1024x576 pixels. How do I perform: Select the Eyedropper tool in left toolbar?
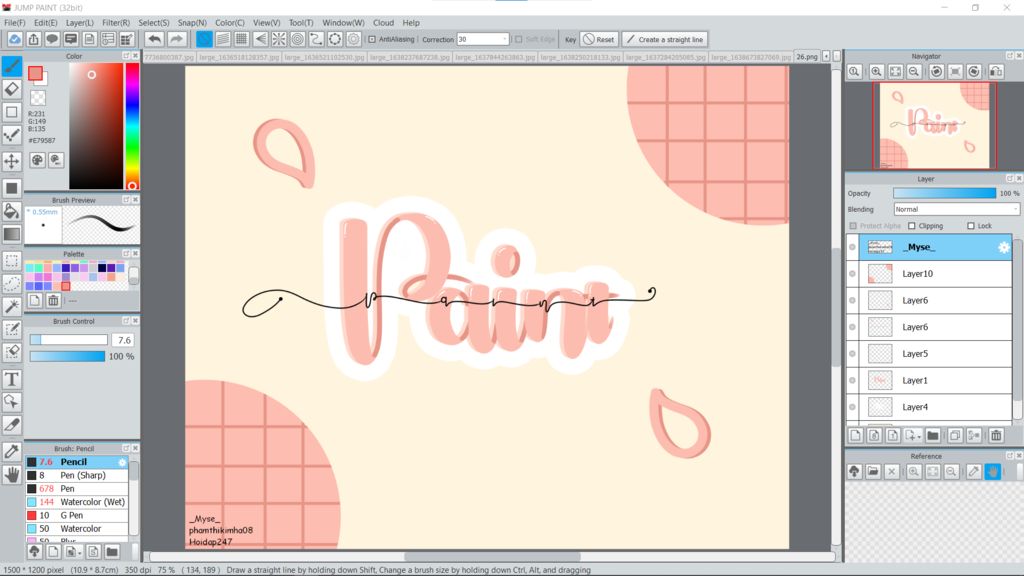point(12,451)
